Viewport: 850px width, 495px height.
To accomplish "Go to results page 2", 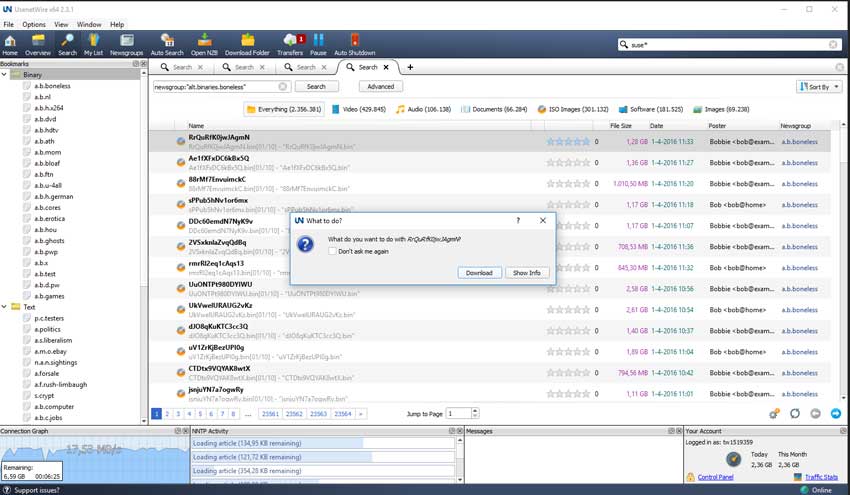I will [167, 414].
